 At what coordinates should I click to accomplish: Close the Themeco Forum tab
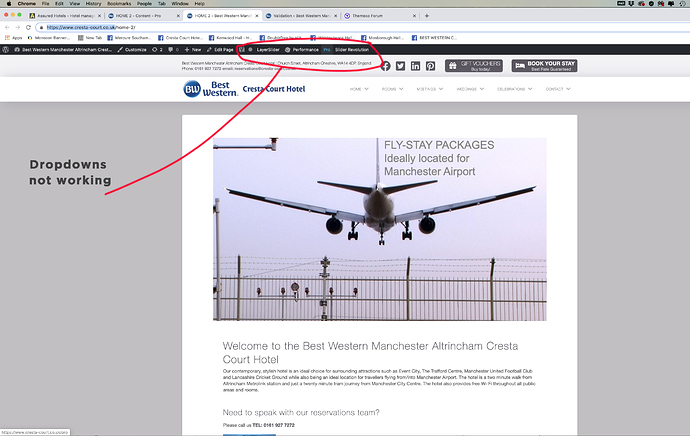click(414, 16)
